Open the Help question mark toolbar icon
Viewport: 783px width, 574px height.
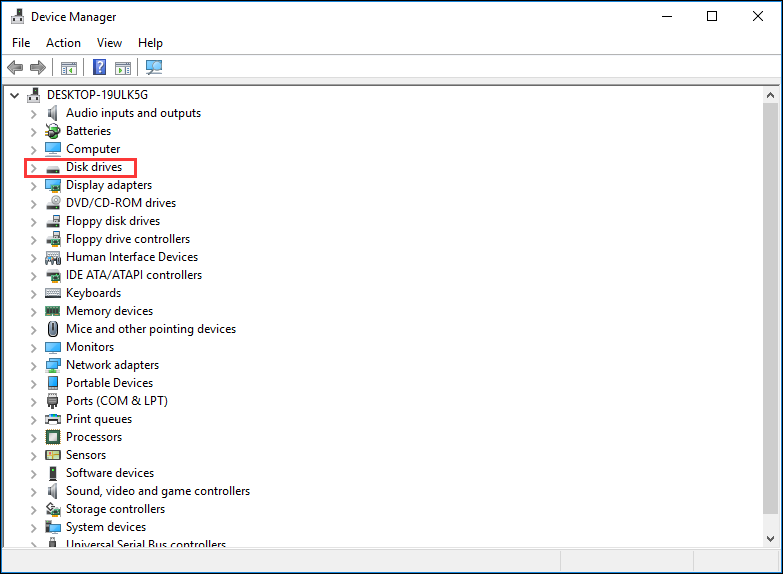[99, 67]
